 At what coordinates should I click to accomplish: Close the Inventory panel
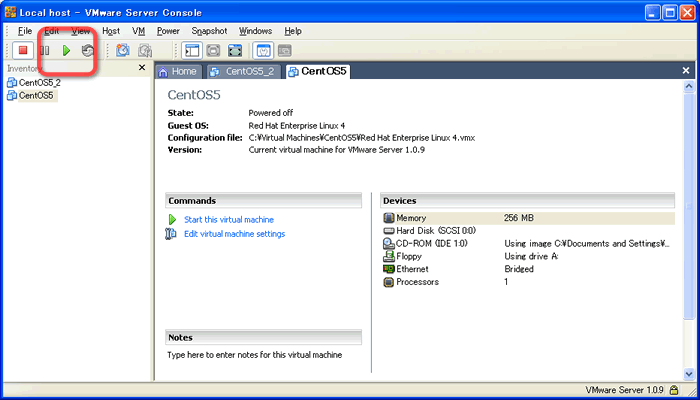[142, 68]
